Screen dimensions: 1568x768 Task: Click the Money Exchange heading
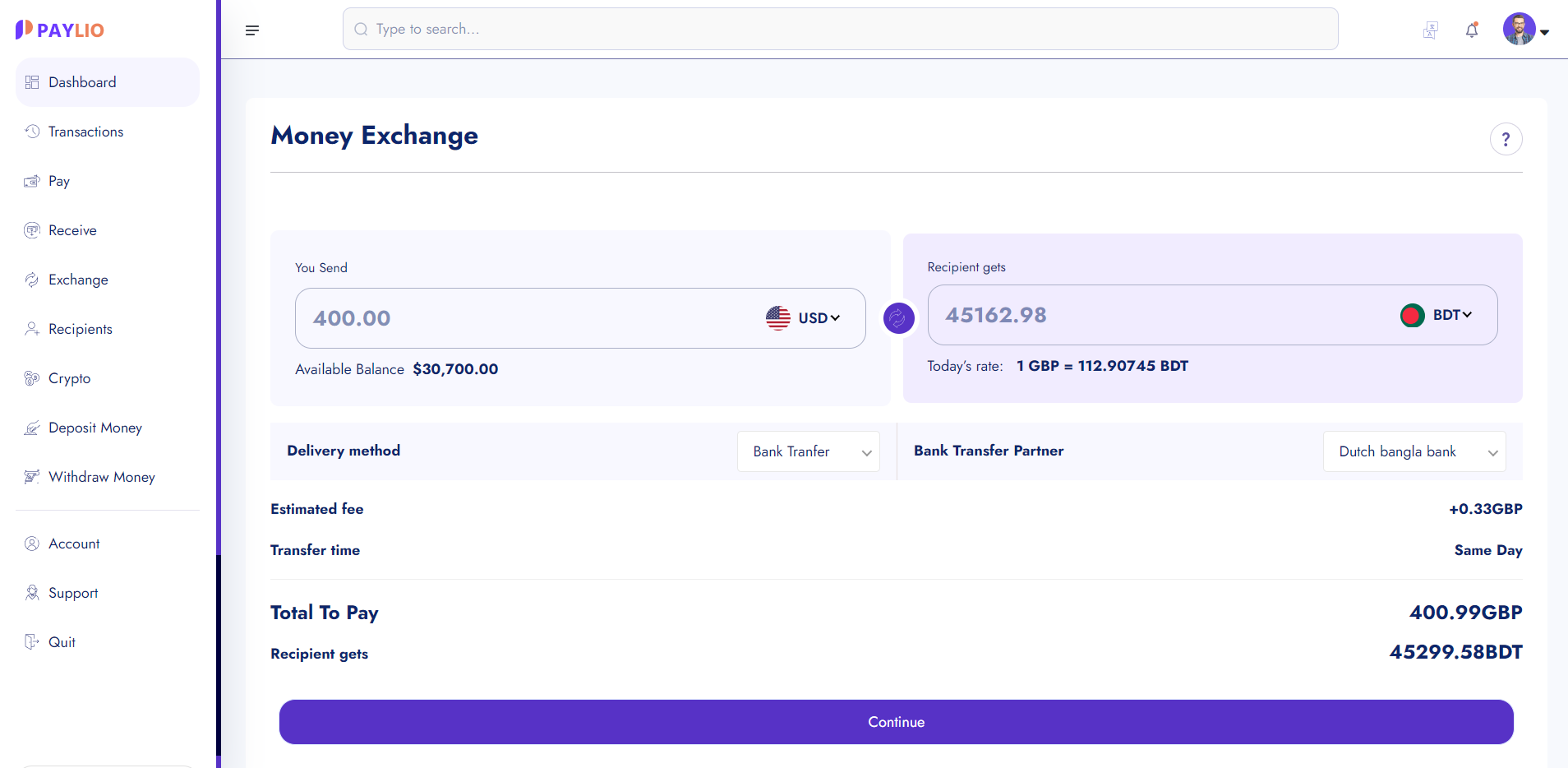375,135
